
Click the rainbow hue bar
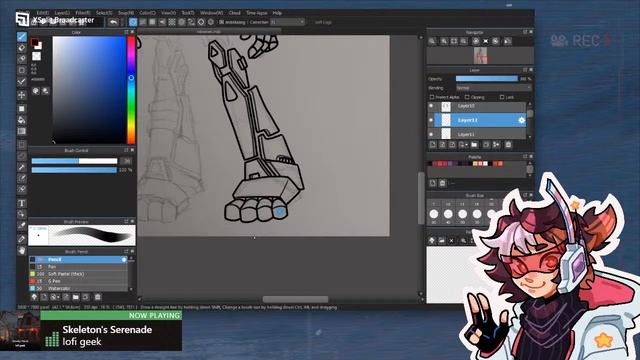coord(131,90)
